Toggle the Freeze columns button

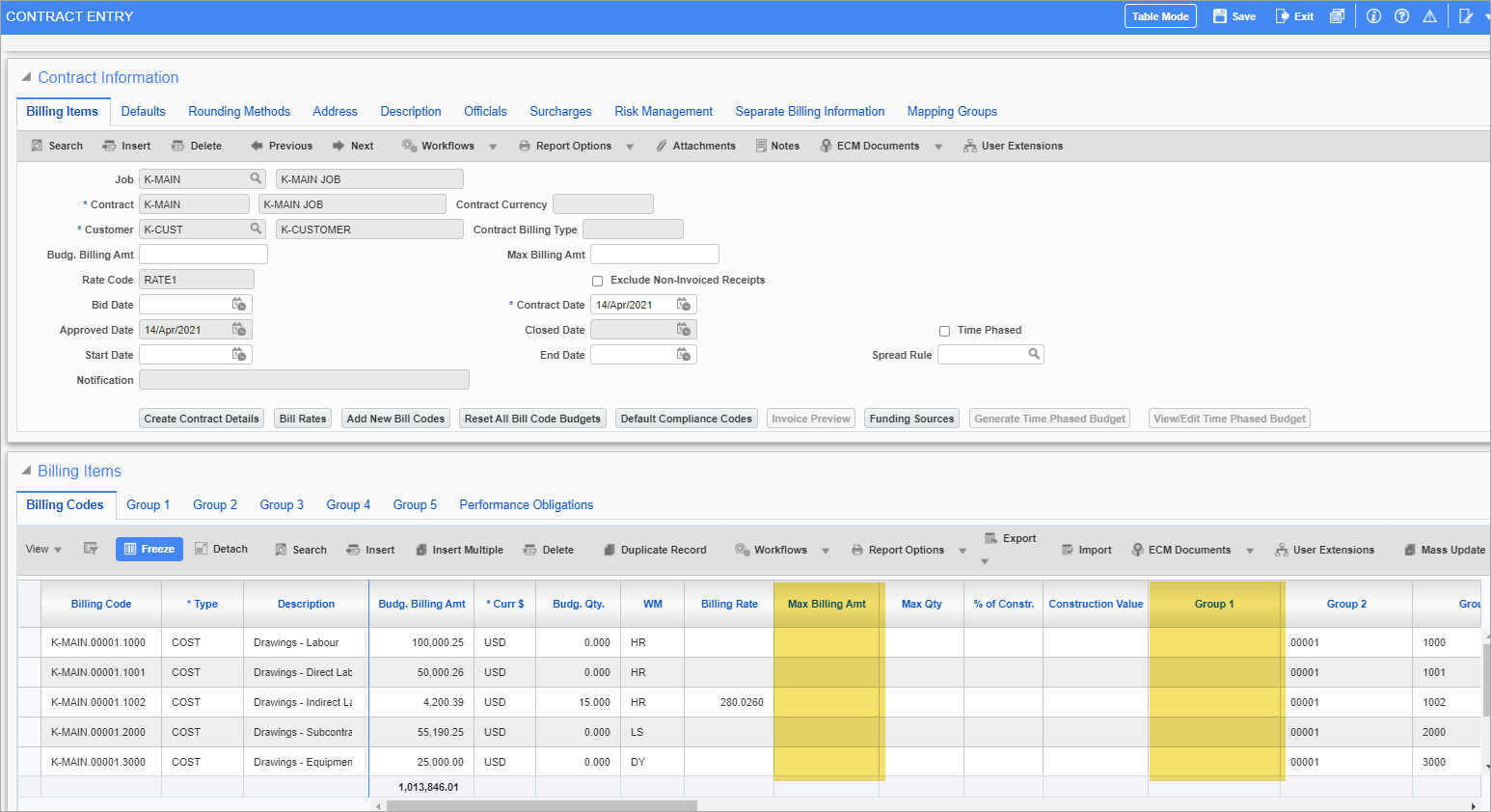pos(150,549)
